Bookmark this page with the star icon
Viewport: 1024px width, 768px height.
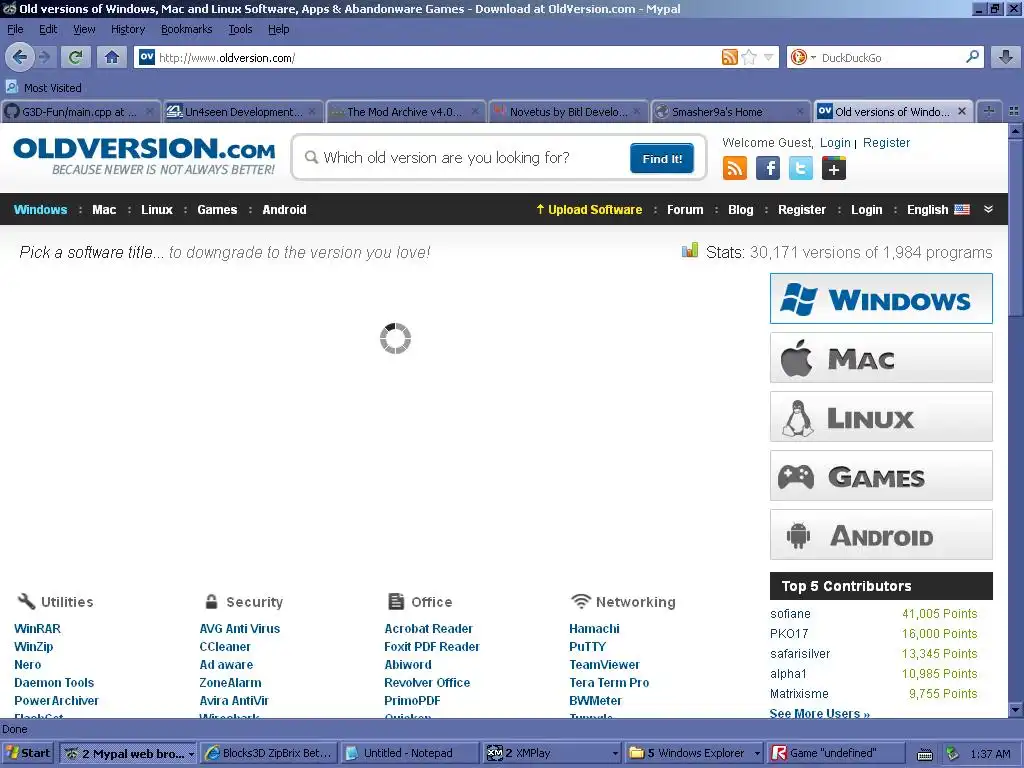[749, 57]
